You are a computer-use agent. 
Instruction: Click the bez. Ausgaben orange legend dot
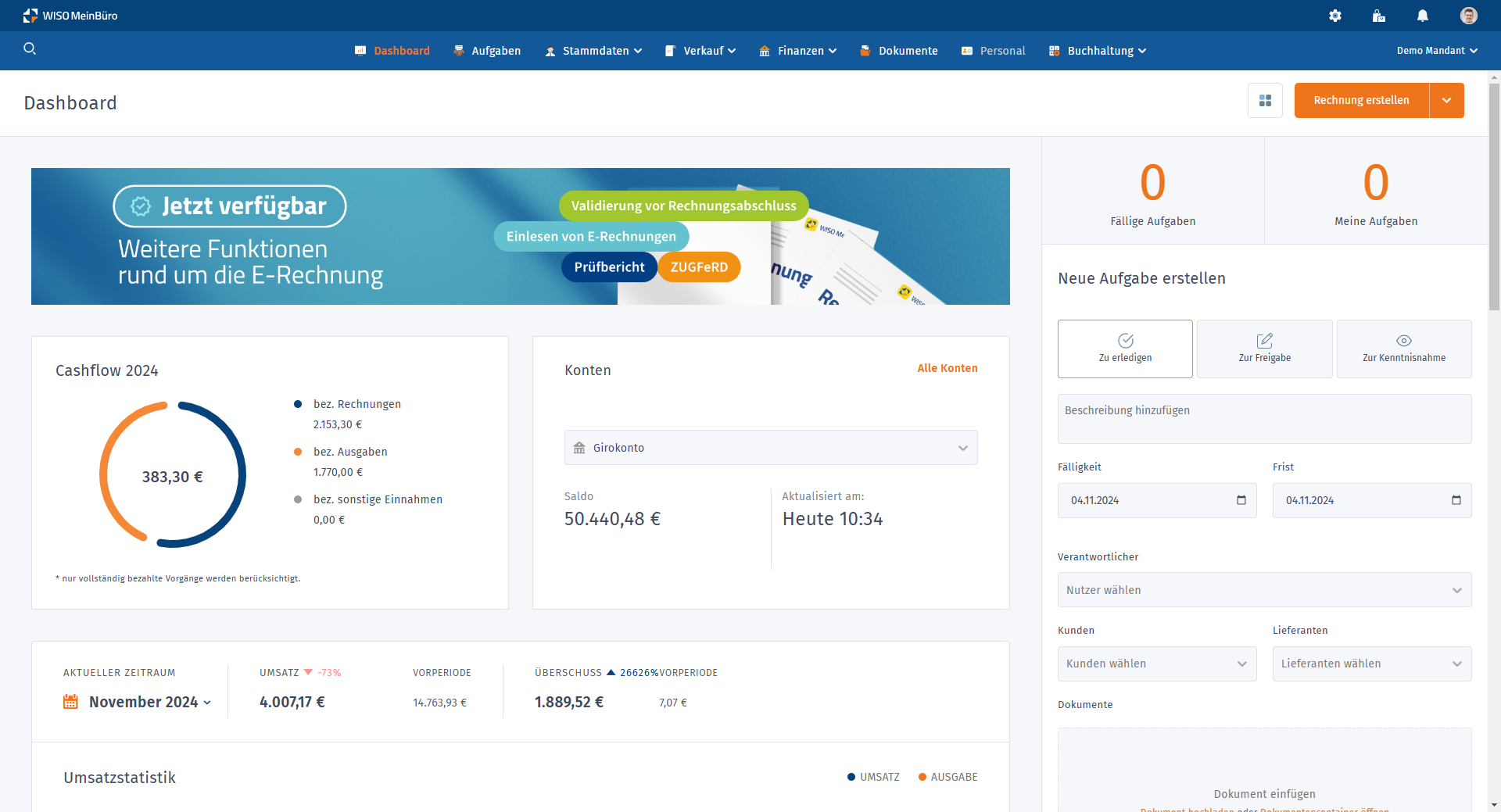coord(298,452)
